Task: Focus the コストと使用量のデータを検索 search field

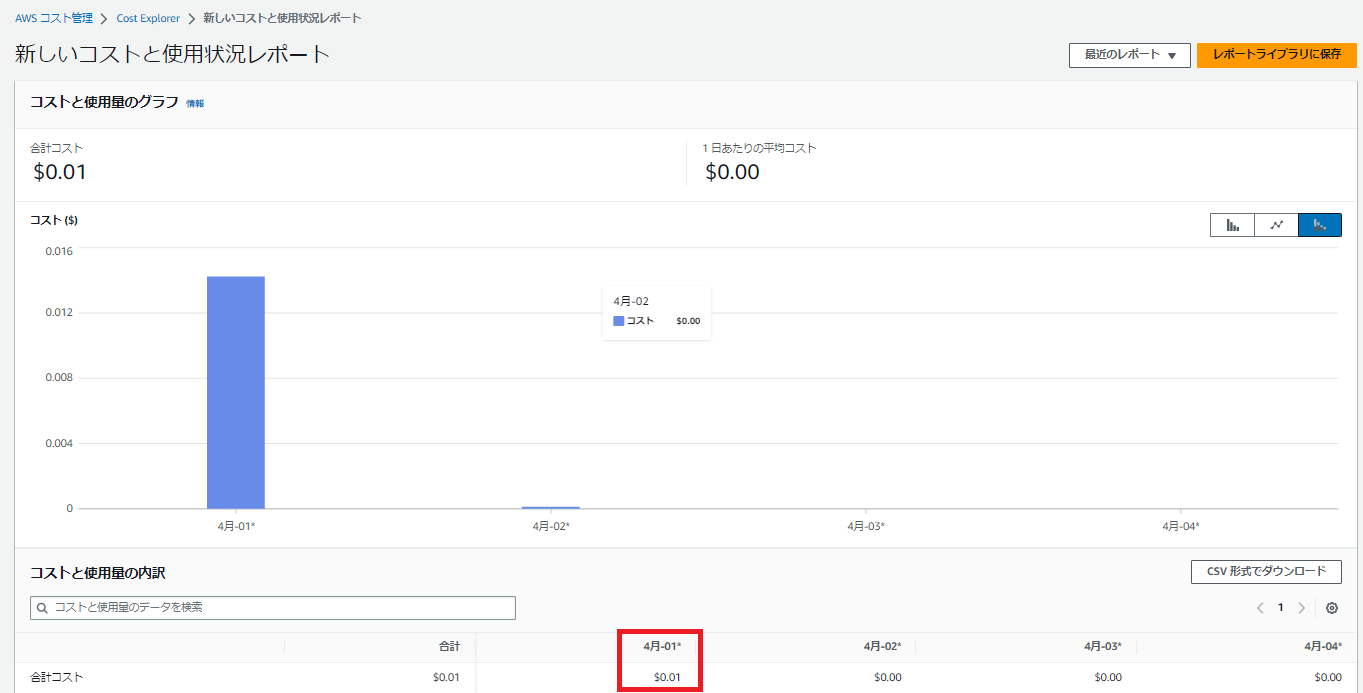Action: coord(273,608)
